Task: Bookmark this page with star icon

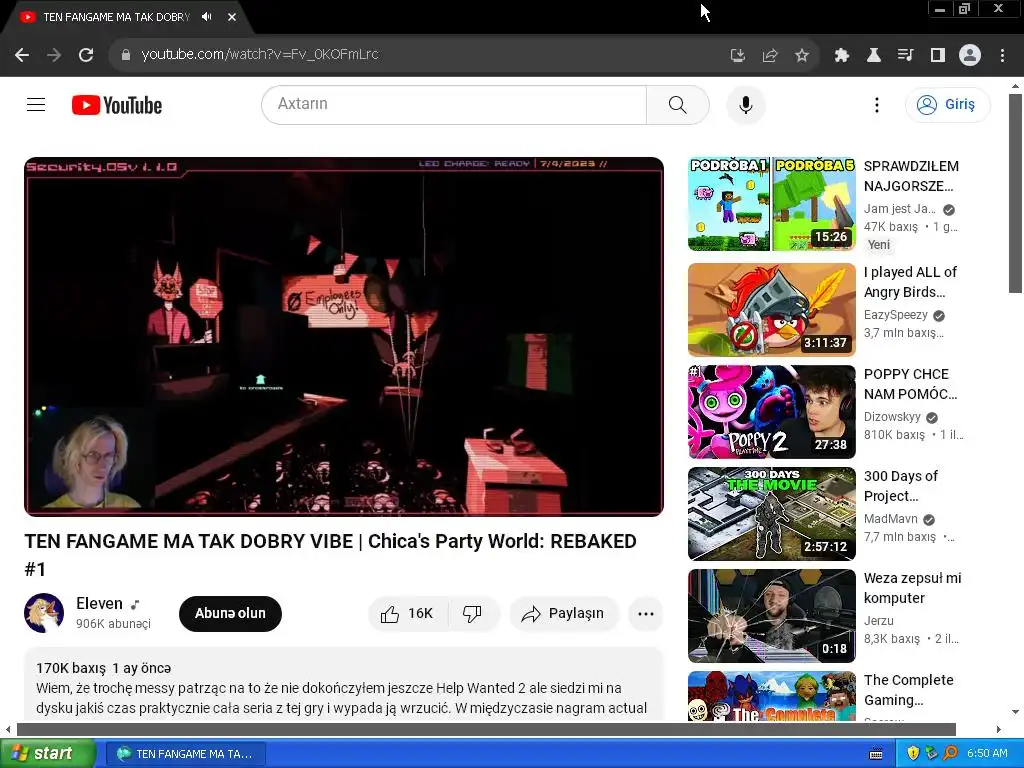Action: [x=802, y=55]
